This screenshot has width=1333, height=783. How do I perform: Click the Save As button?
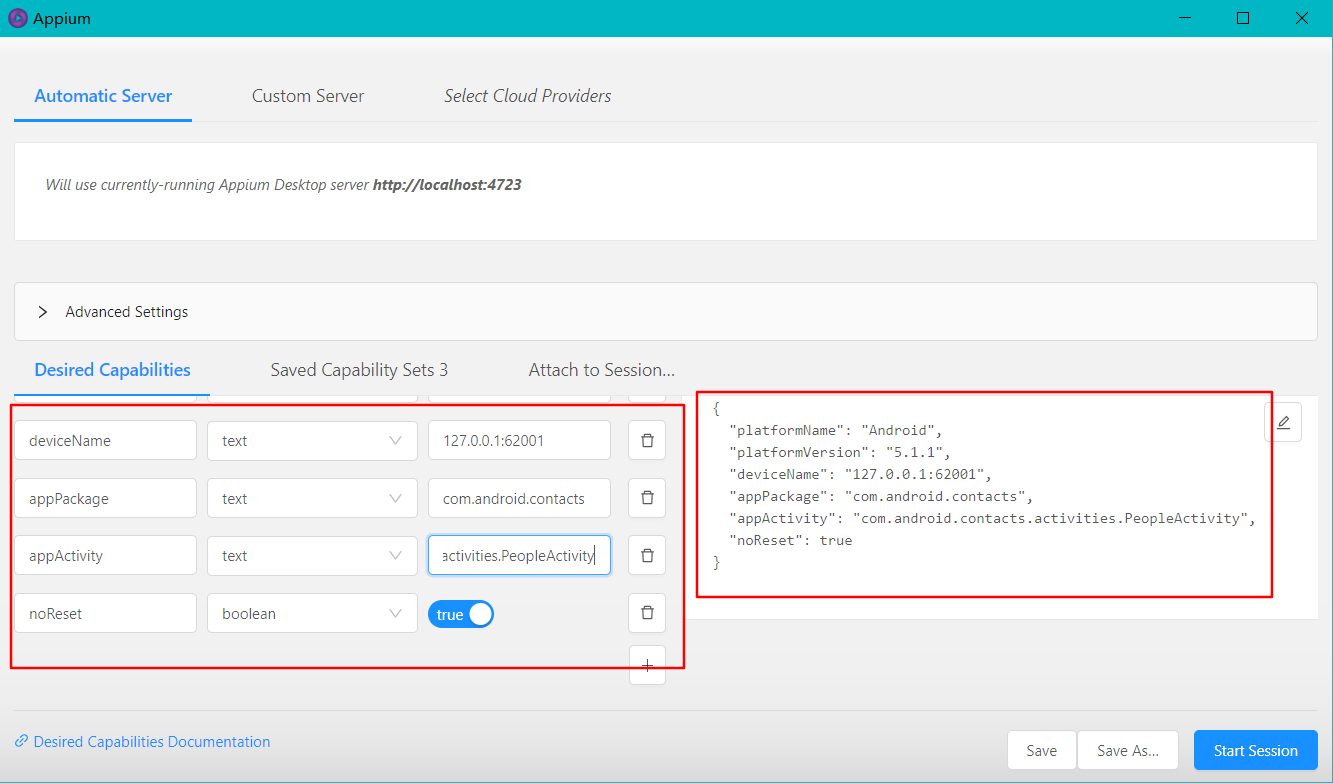coord(1127,750)
